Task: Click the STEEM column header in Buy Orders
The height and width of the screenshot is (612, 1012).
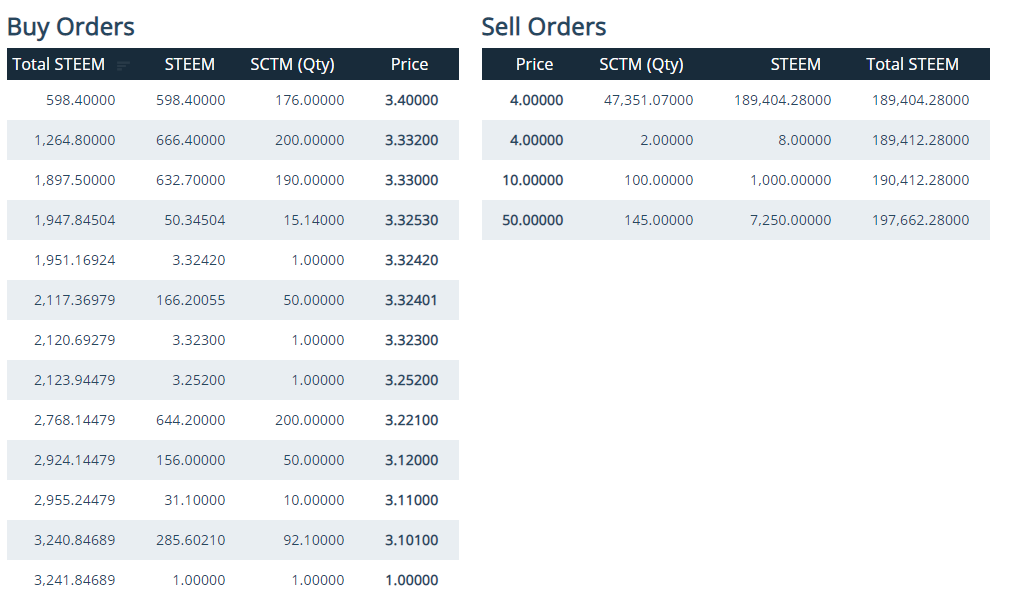Action: click(190, 65)
